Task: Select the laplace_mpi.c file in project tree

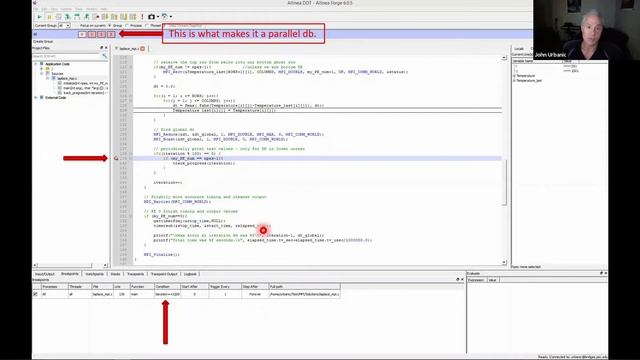Action: pyautogui.click(x=66, y=78)
